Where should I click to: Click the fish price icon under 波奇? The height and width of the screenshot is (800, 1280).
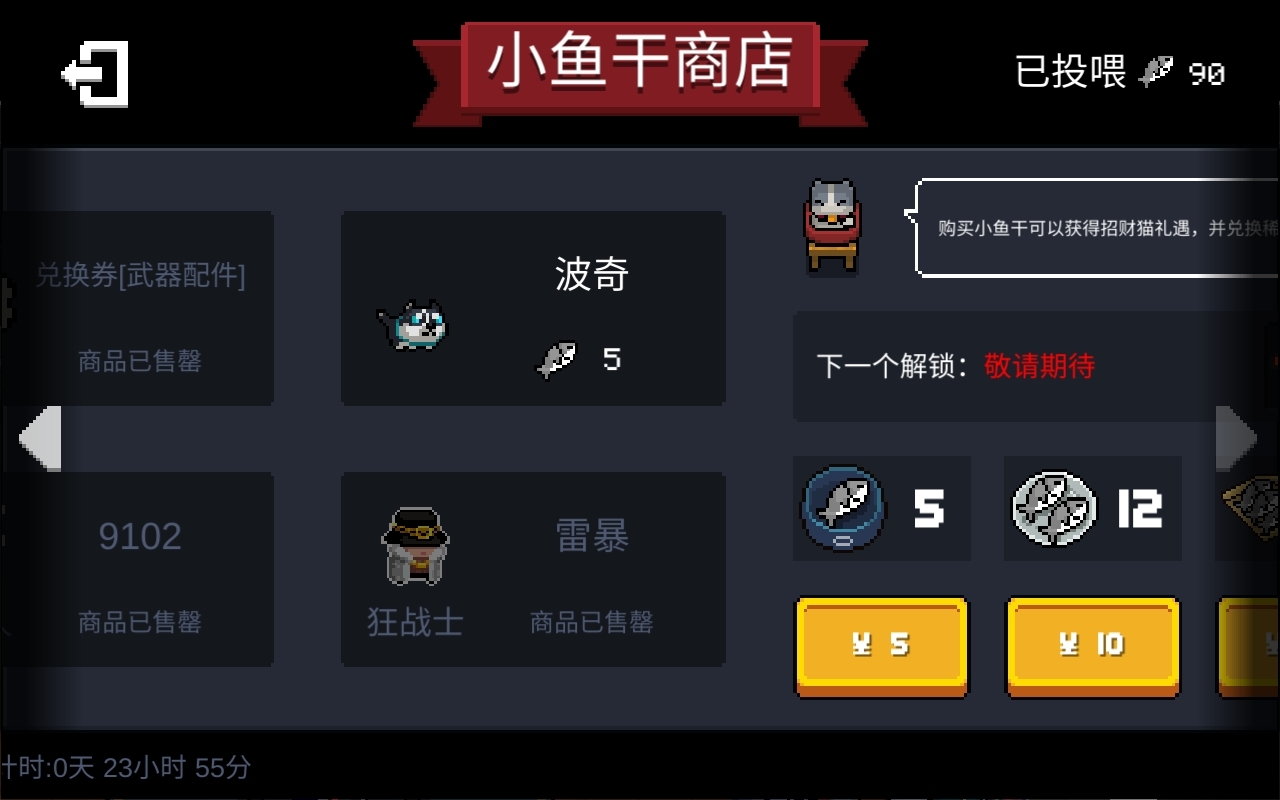coord(556,360)
